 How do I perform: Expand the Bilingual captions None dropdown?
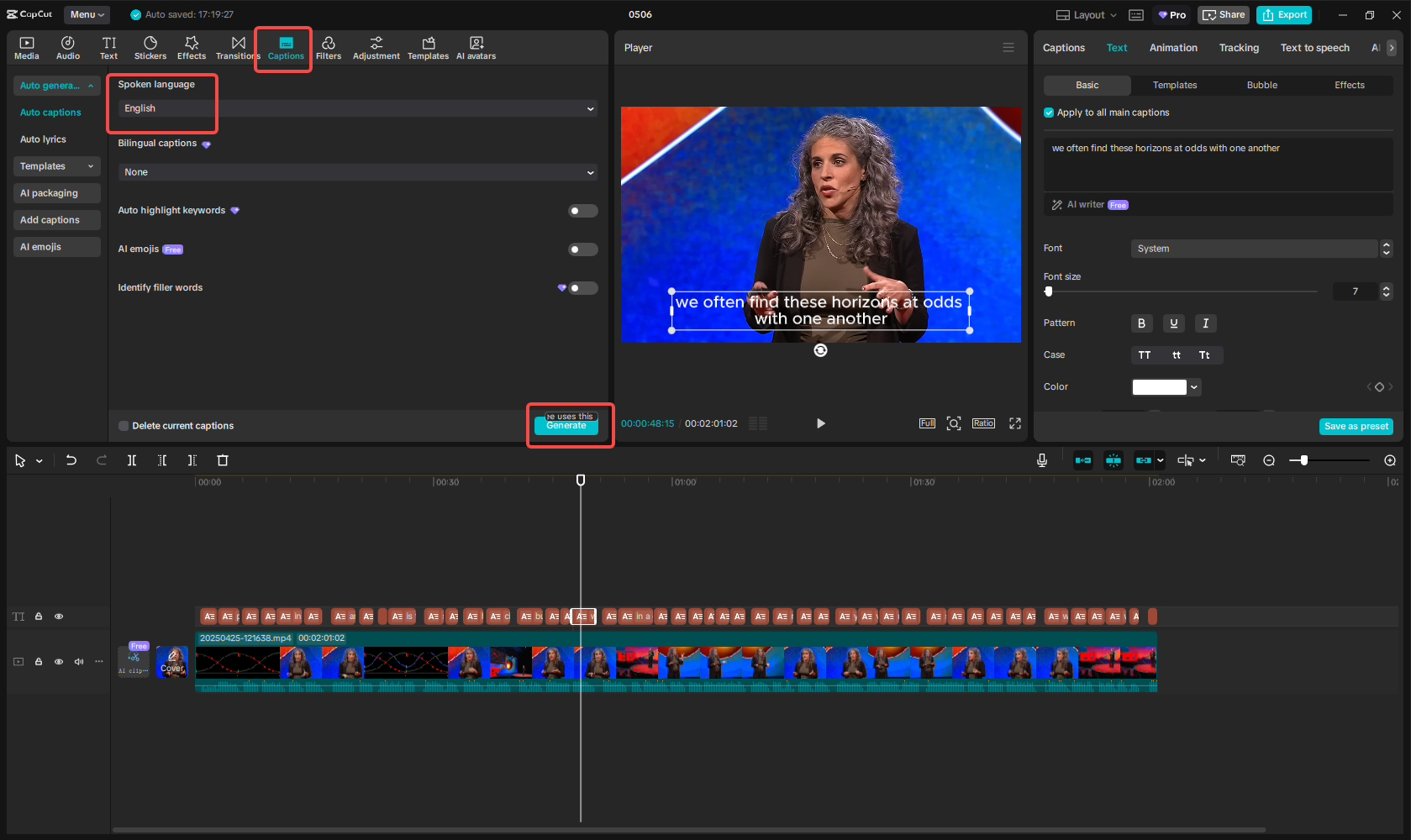(357, 172)
